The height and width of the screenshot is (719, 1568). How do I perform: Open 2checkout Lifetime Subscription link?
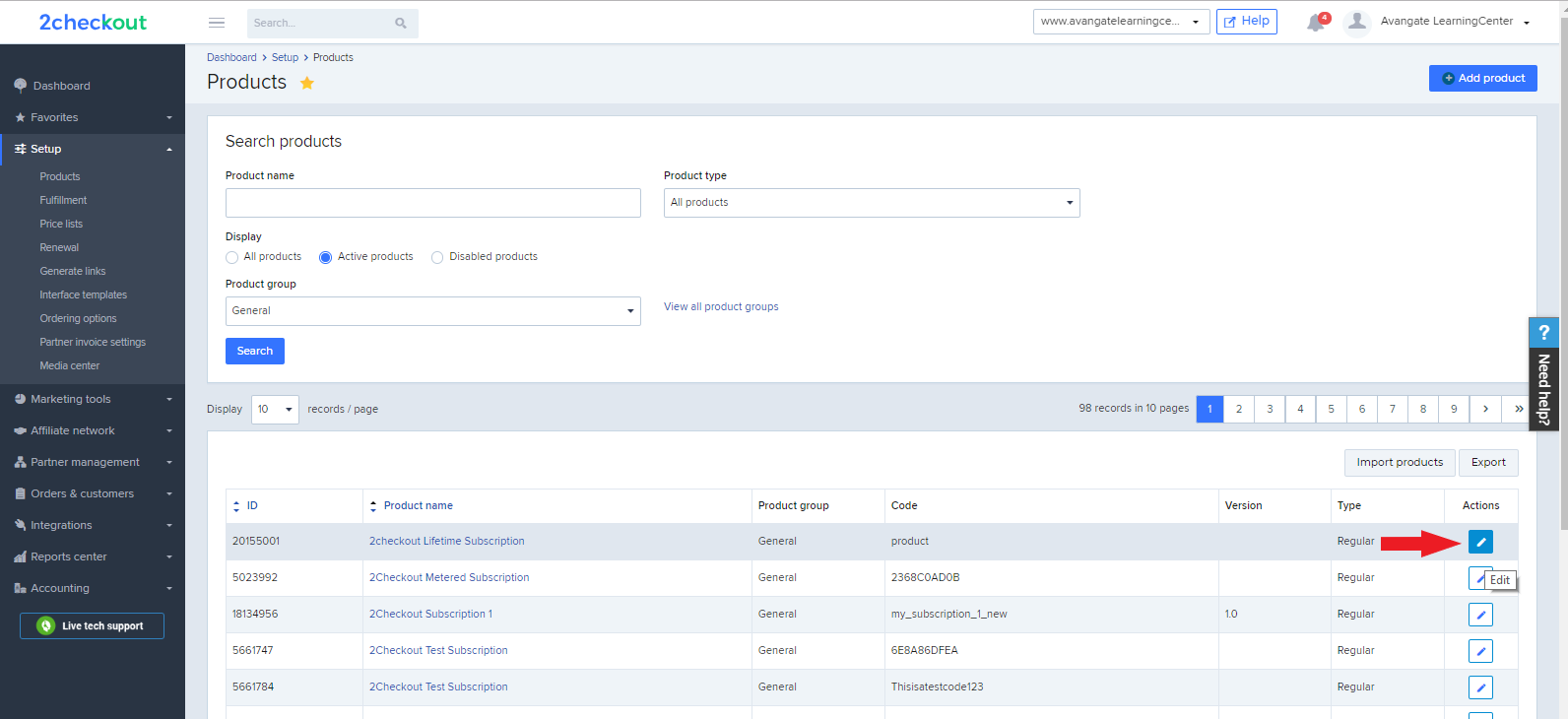tap(447, 542)
